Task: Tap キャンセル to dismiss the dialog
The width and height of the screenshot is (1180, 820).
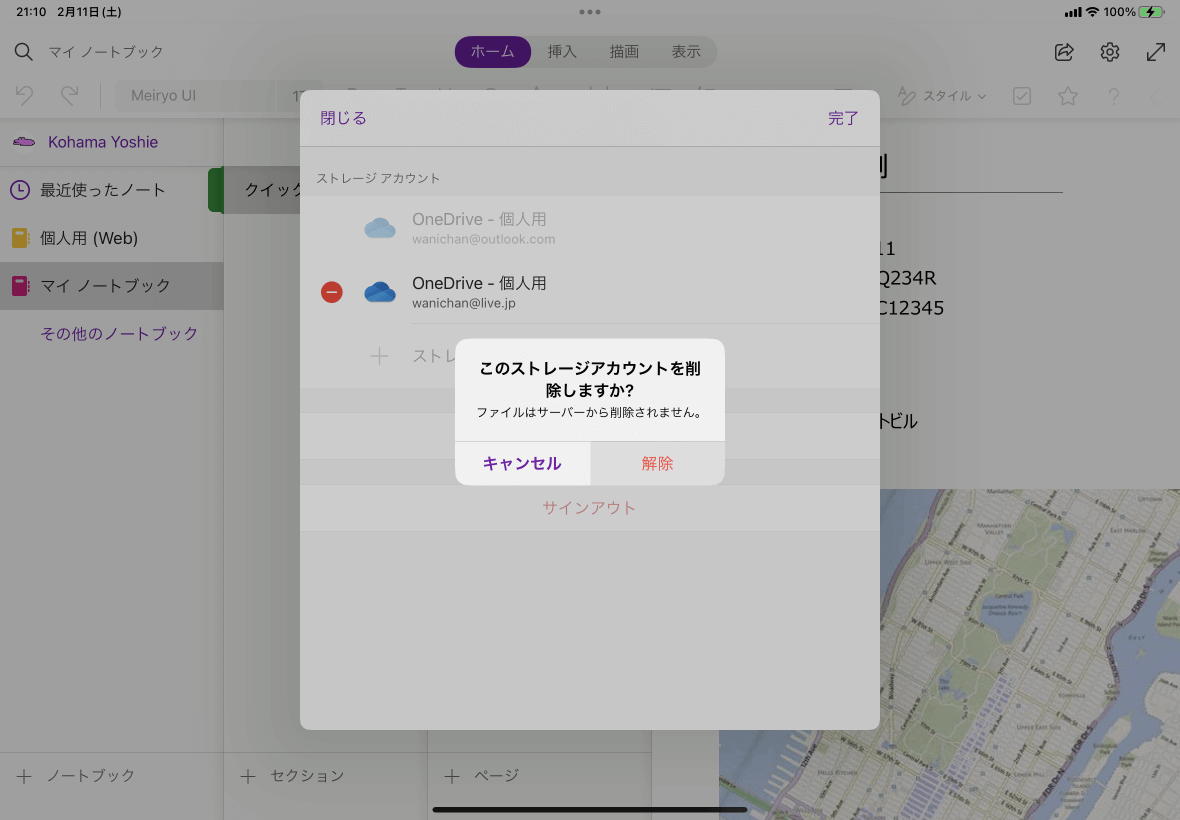Action: tap(522, 463)
